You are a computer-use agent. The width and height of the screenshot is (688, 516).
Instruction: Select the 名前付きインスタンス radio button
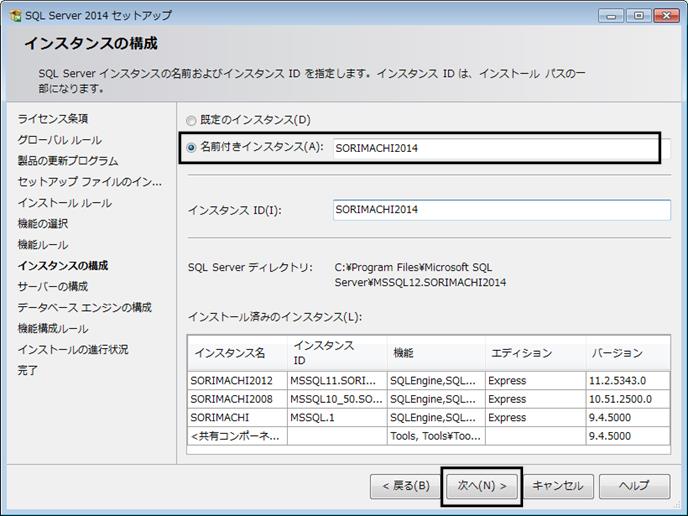tap(191, 147)
